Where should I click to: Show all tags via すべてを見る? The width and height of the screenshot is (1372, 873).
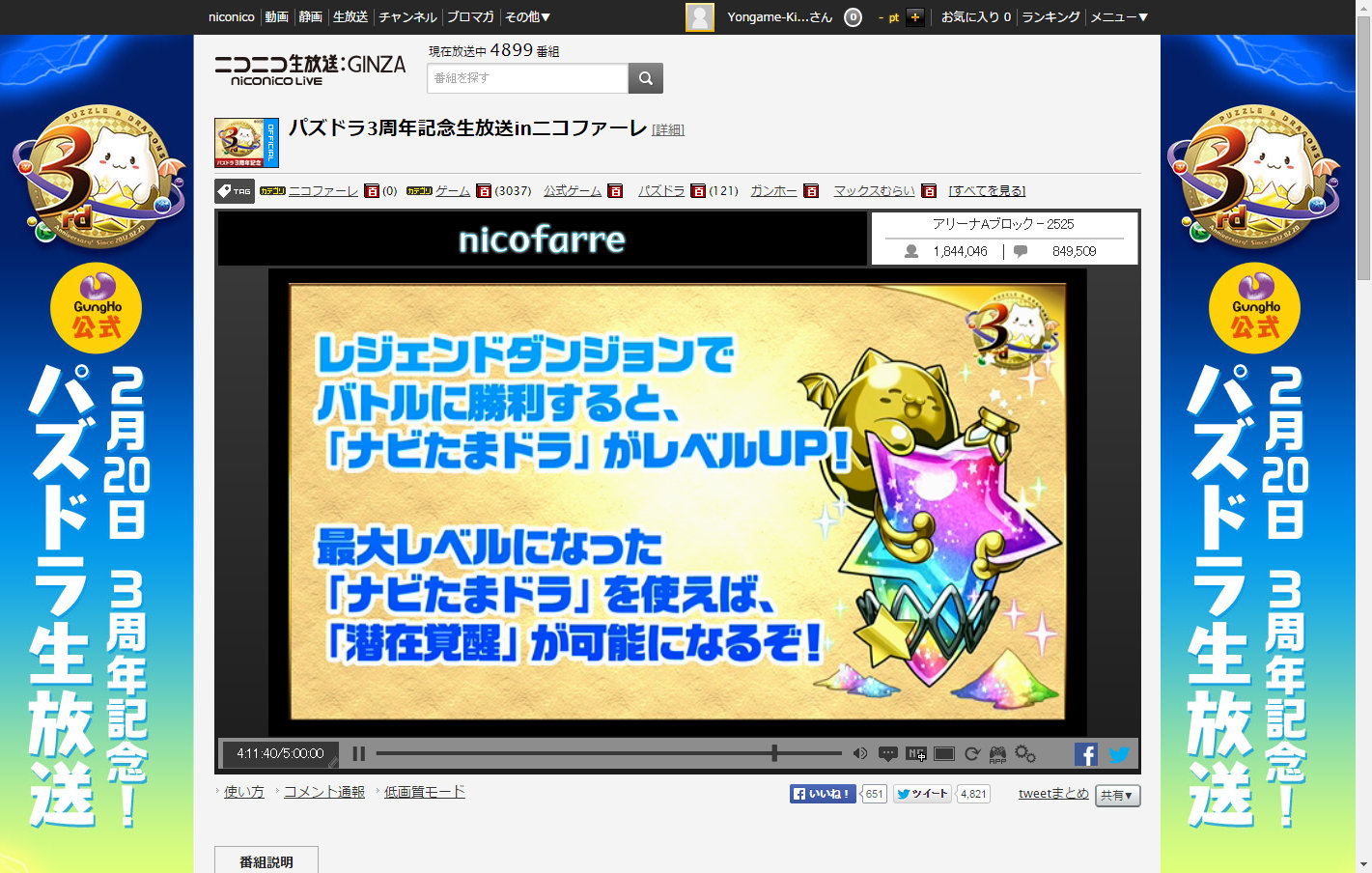[x=987, y=191]
